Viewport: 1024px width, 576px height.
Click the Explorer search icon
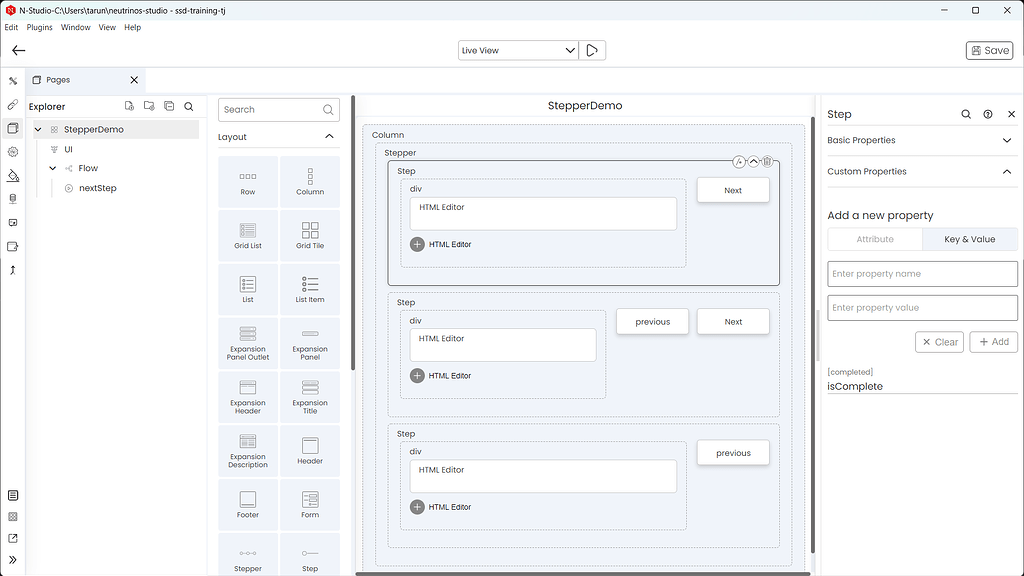189,106
